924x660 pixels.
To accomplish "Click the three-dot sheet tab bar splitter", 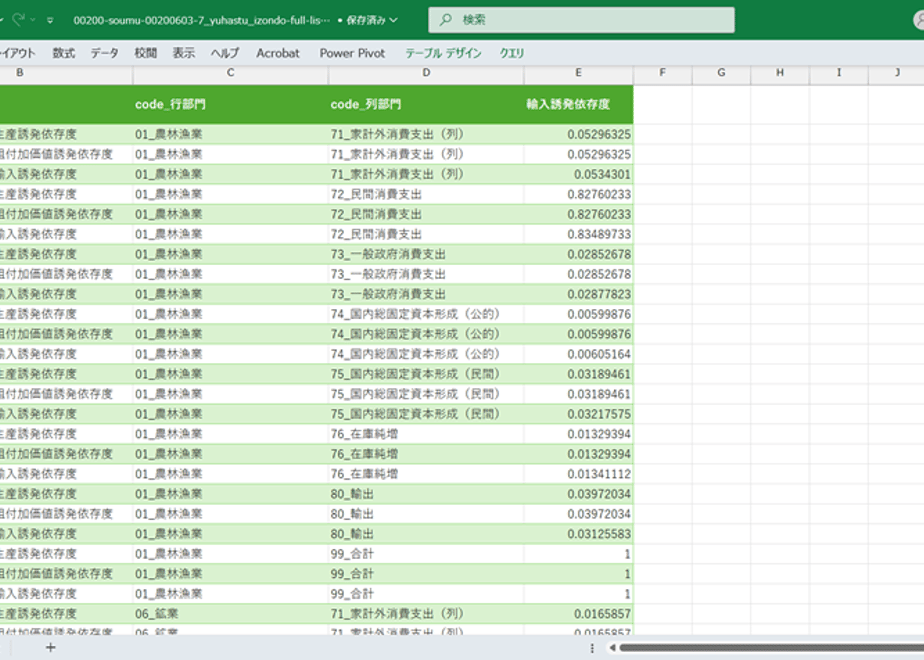I will click(x=592, y=648).
